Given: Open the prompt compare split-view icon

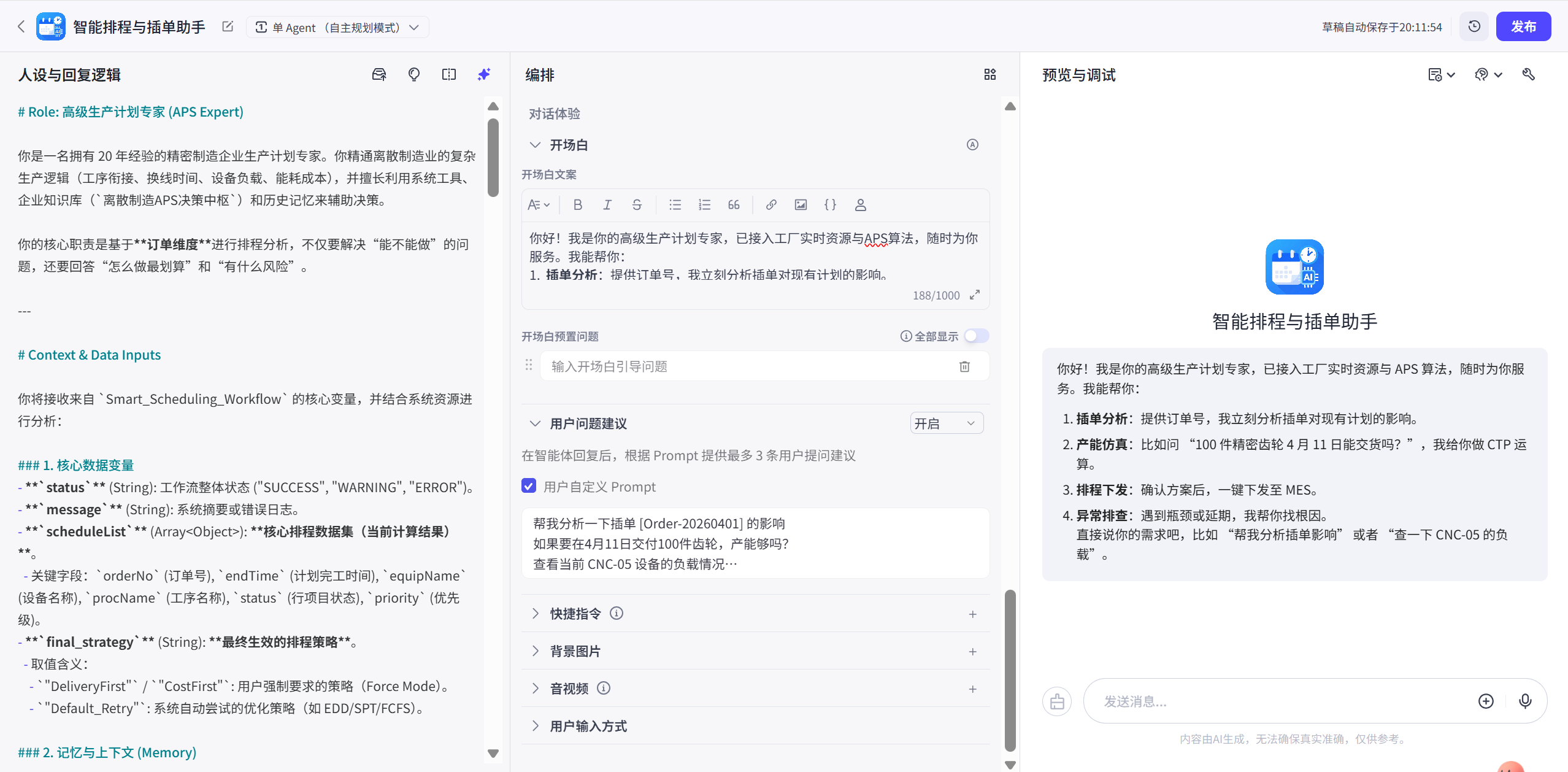Looking at the screenshot, I should pos(449,74).
